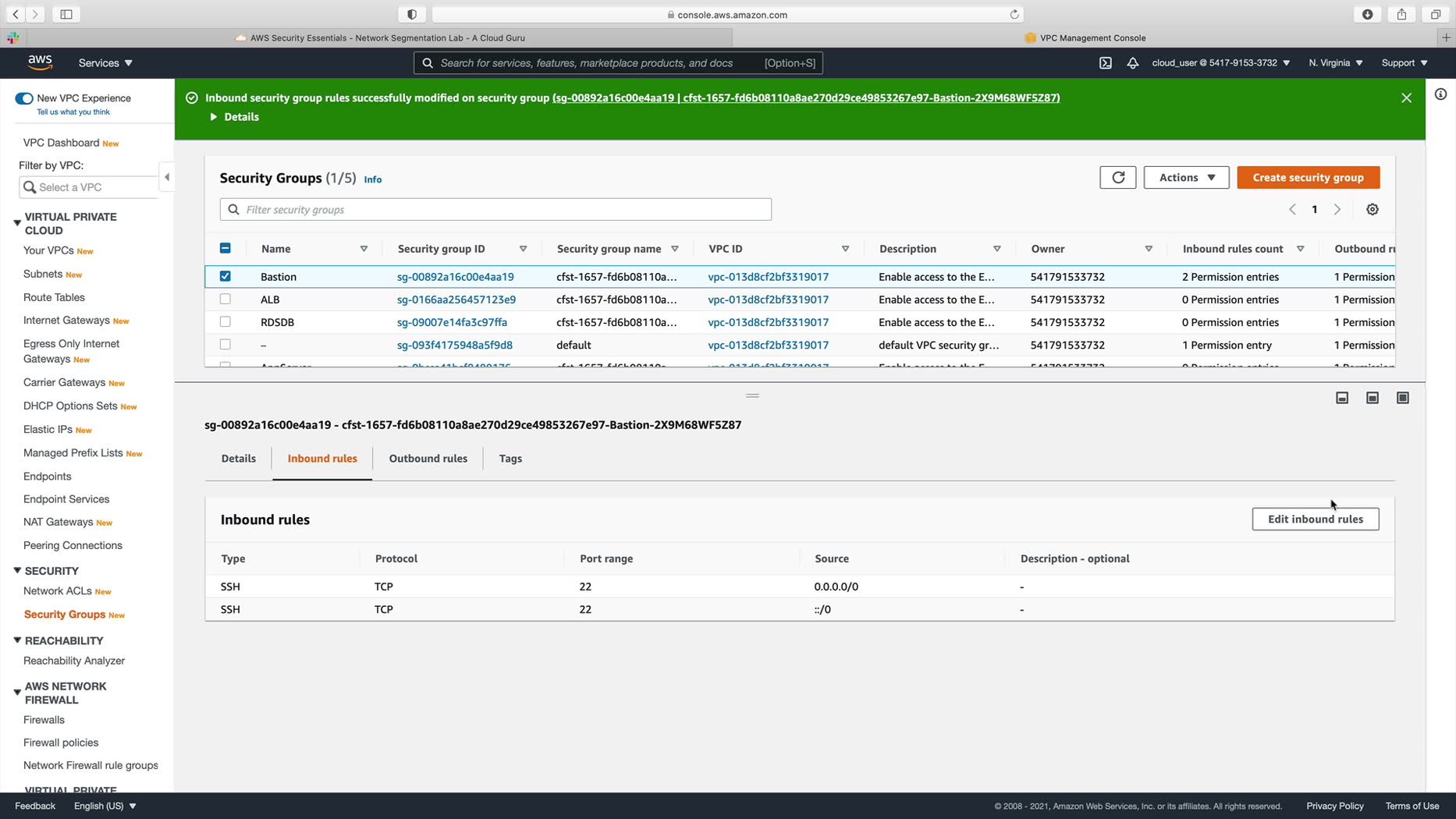
Task: Click the search magnifier in AWS search bar
Action: [x=428, y=63]
